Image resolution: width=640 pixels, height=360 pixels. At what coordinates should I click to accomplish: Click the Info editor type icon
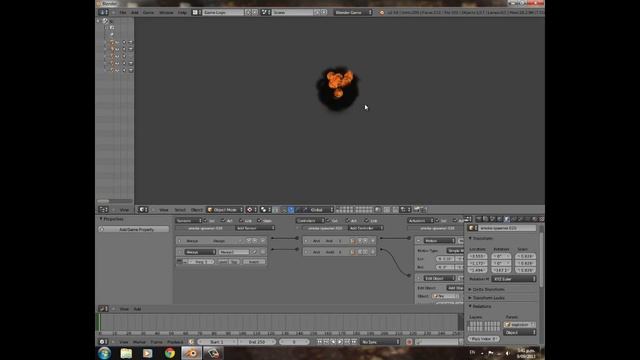(104, 12)
